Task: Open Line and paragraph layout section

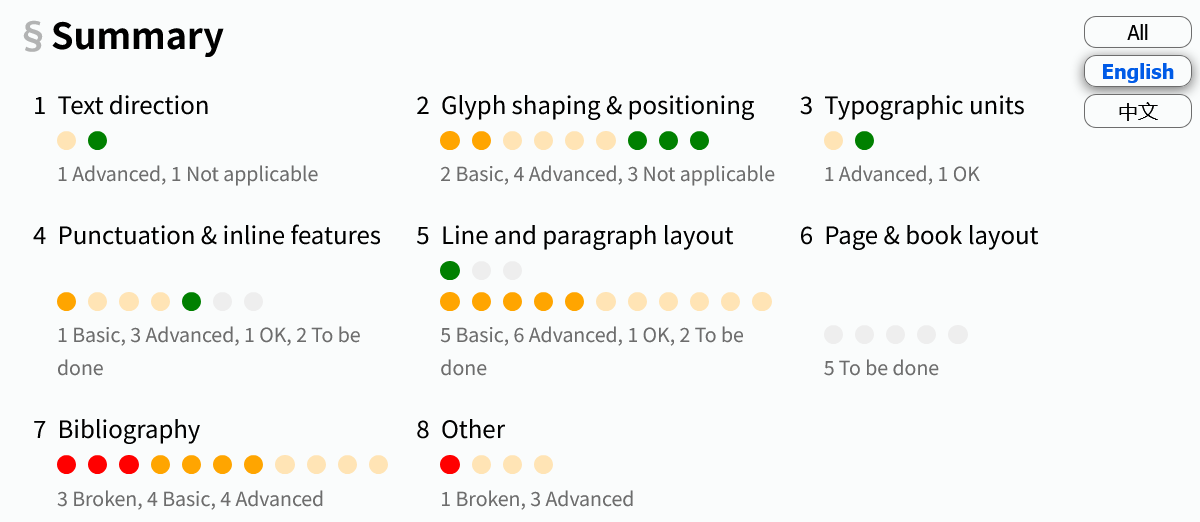Action: coord(587,236)
